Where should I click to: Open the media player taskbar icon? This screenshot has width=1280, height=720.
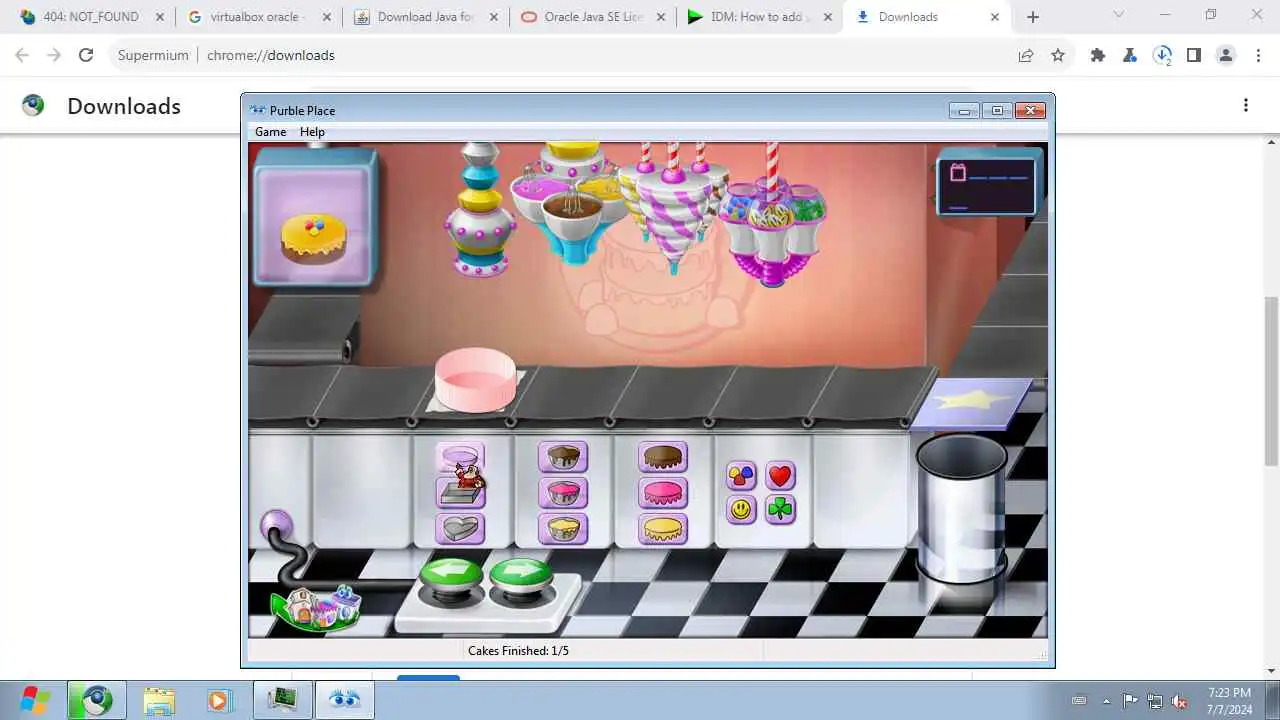220,700
